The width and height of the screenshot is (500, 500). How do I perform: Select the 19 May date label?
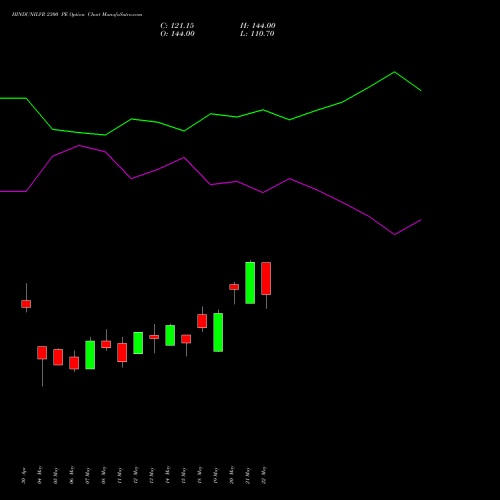click(x=216, y=475)
